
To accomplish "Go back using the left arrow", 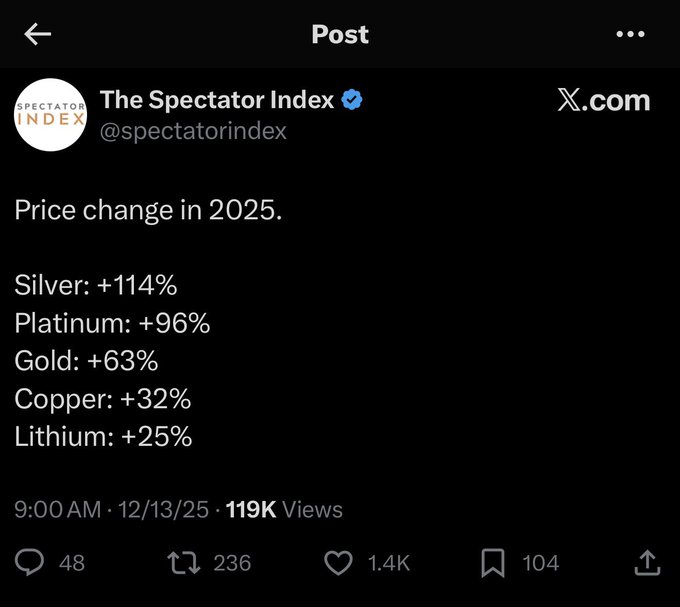I will pos(38,34).
